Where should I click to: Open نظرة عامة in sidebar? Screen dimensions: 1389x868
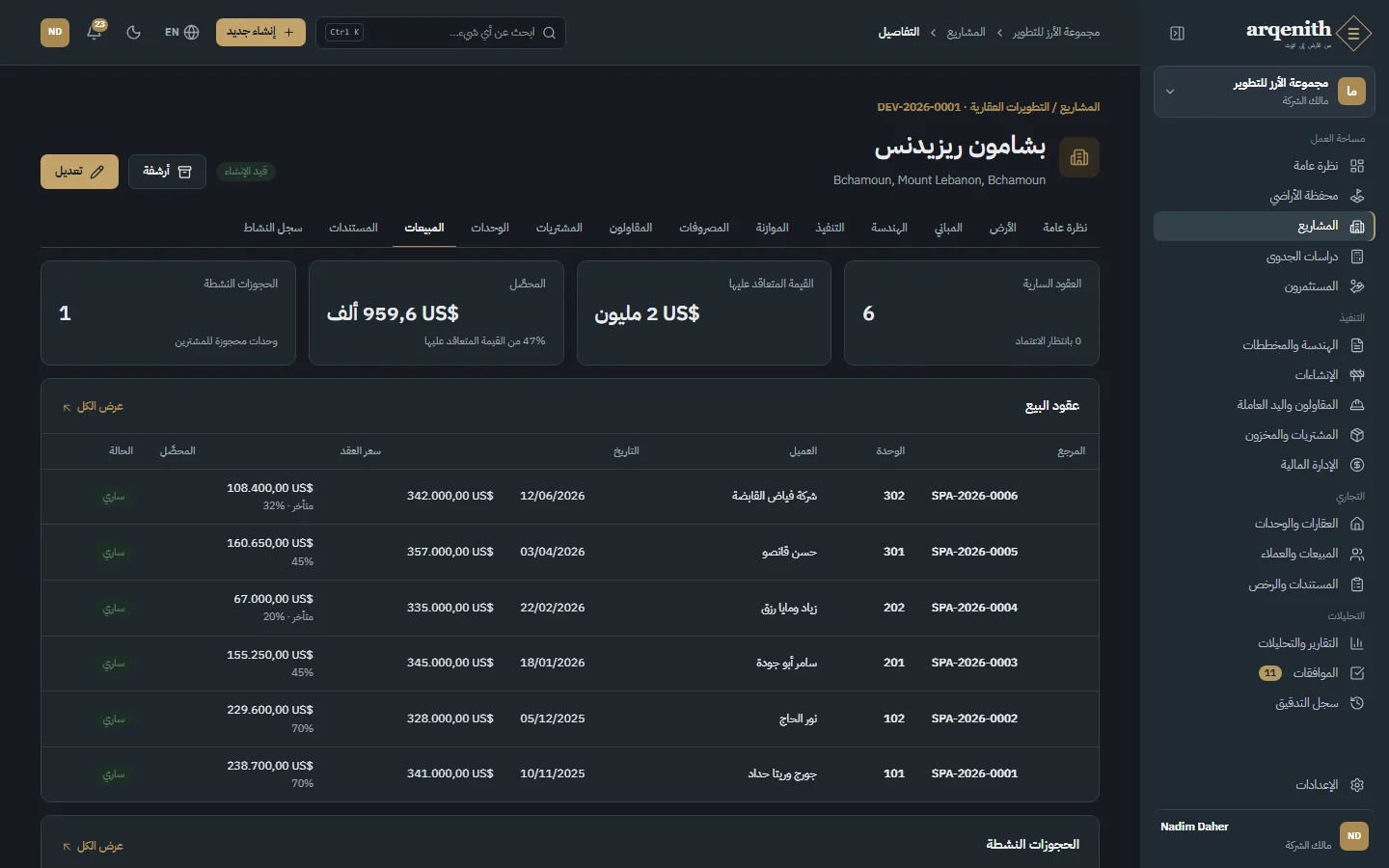click(x=1265, y=166)
